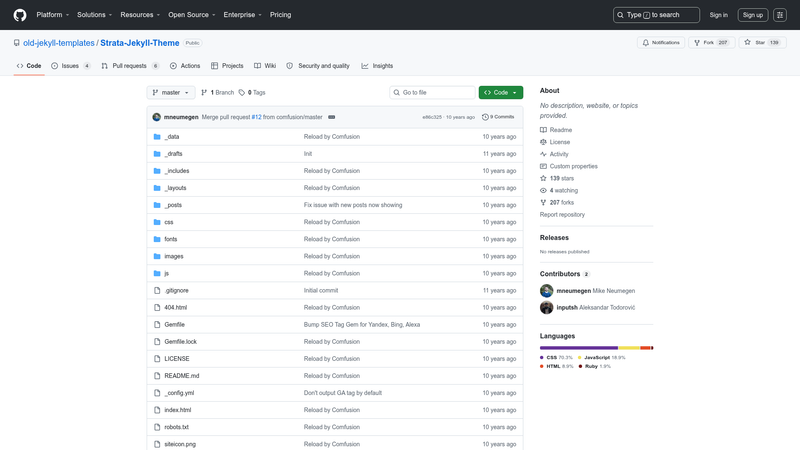Click the _data folder icon
Screen dimensions: 800x450
(x=157, y=137)
